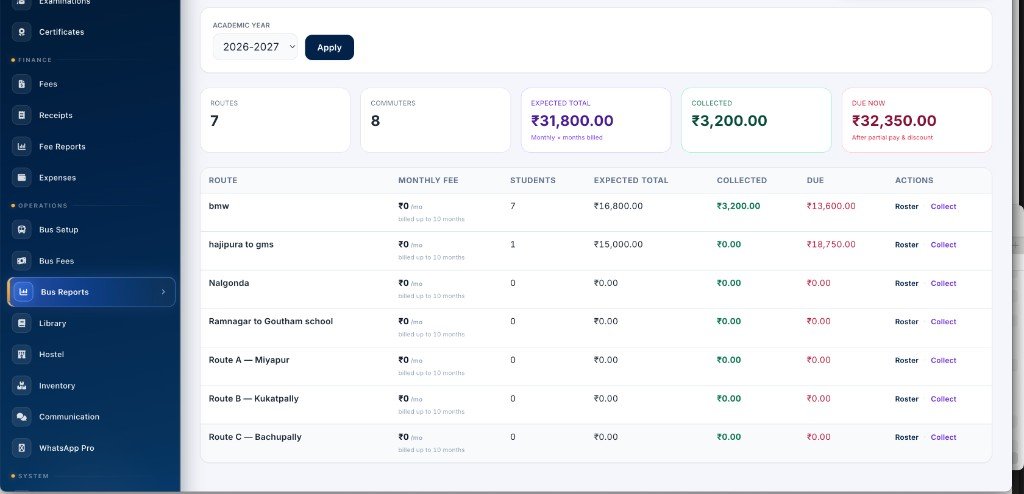1024x494 pixels.
Task: Open the Bus Fees icon
Action: pyautogui.click(x=22, y=261)
